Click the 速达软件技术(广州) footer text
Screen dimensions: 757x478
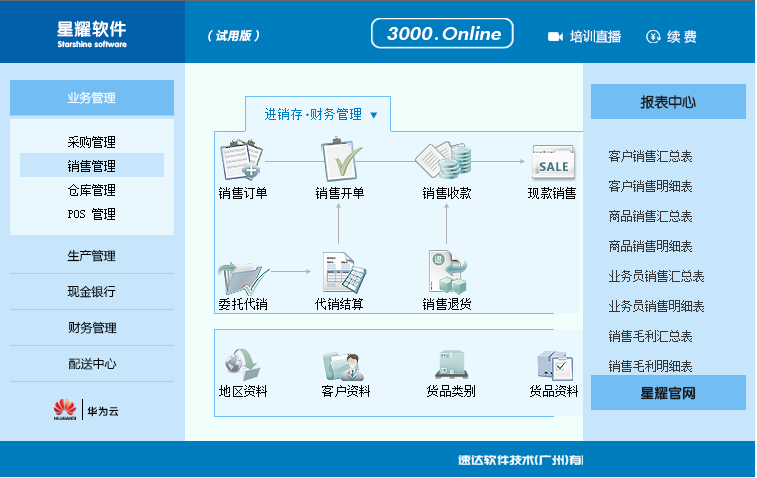(520, 460)
